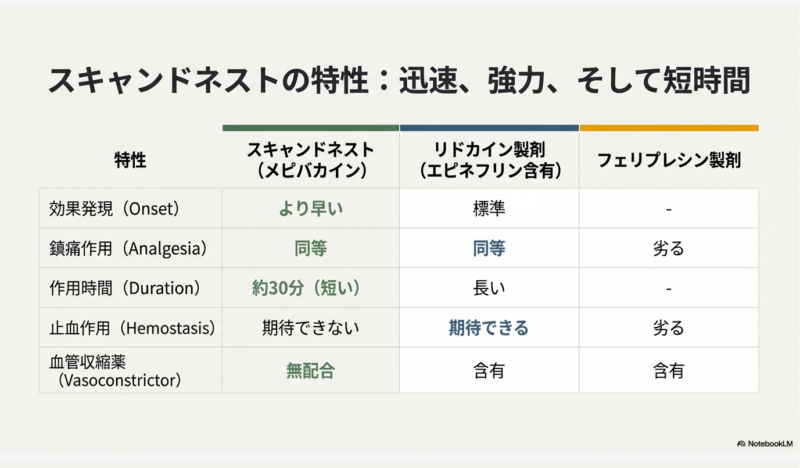The width and height of the screenshot is (800, 468).
Task: Select the 止血作用（Hemostasis） row label
Action: [133, 327]
